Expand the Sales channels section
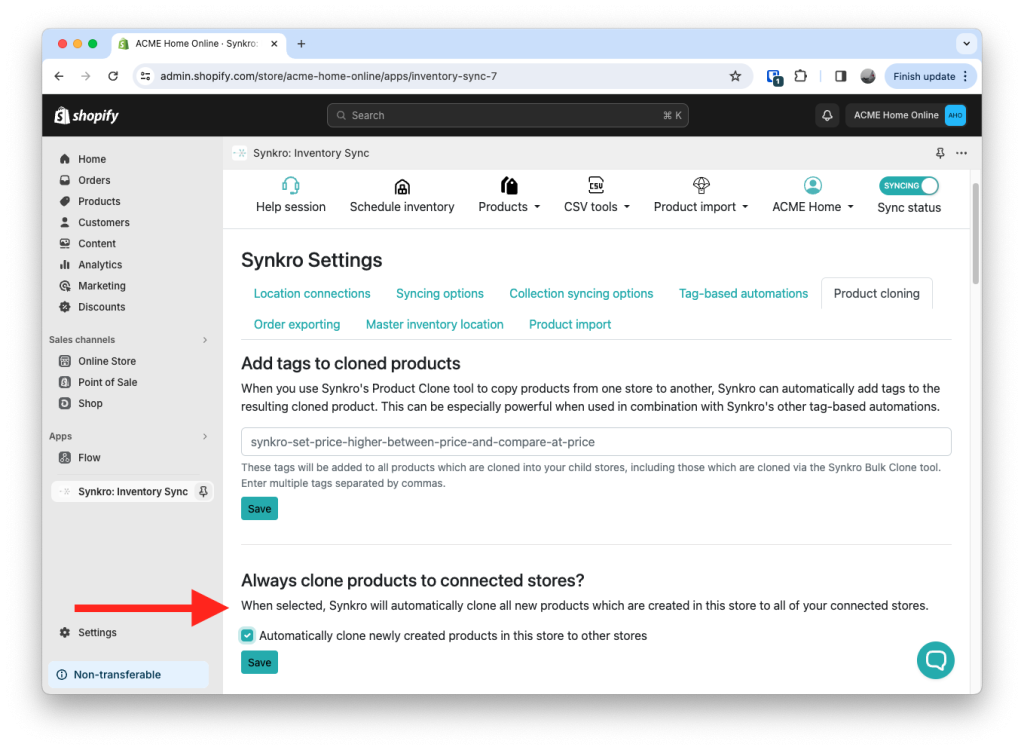The image size is (1024, 749). coord(204,339)
